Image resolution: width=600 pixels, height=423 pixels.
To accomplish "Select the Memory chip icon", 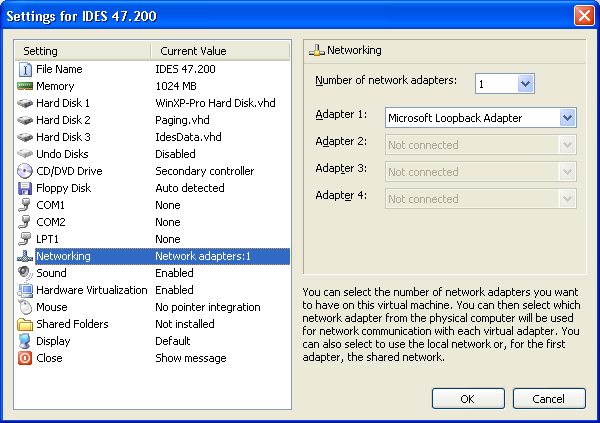I will (25, 86).
